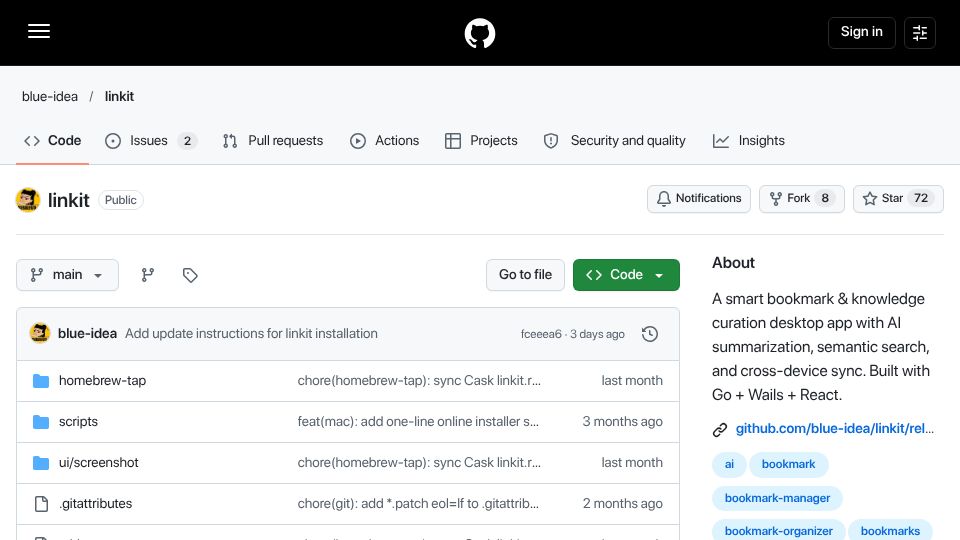The width and height of the screenshot is (960, 540).
Task: Switch to the Code tab
Action: pos(53,141)
